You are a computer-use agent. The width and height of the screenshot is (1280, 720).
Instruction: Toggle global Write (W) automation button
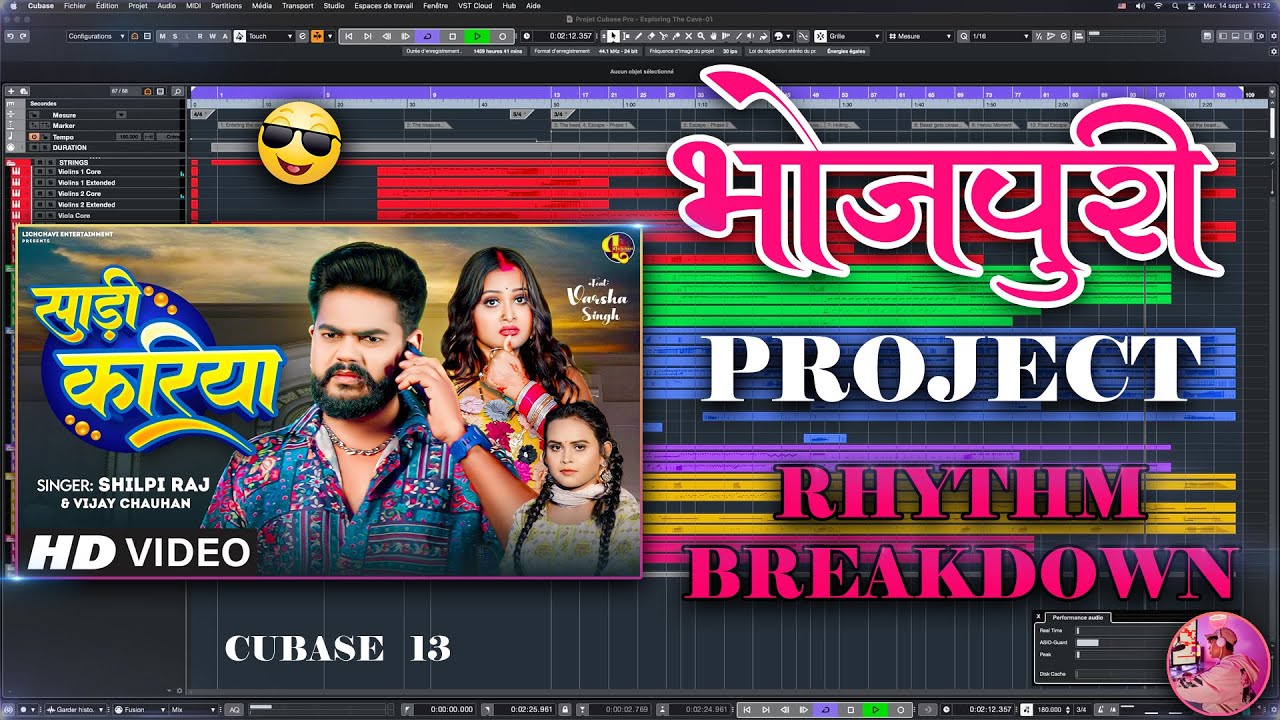click(212, 36)
